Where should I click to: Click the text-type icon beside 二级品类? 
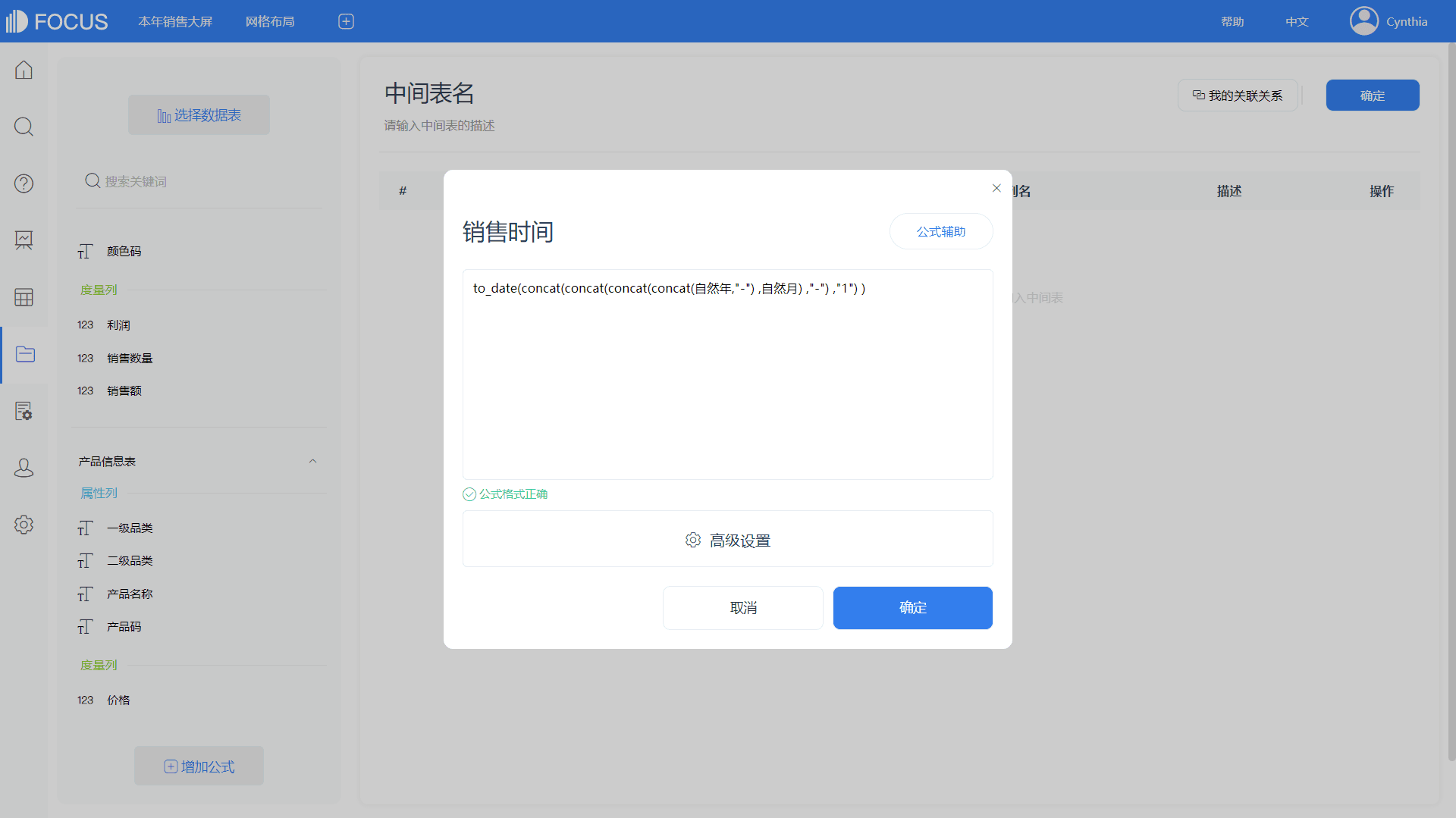tap(85, 561)
